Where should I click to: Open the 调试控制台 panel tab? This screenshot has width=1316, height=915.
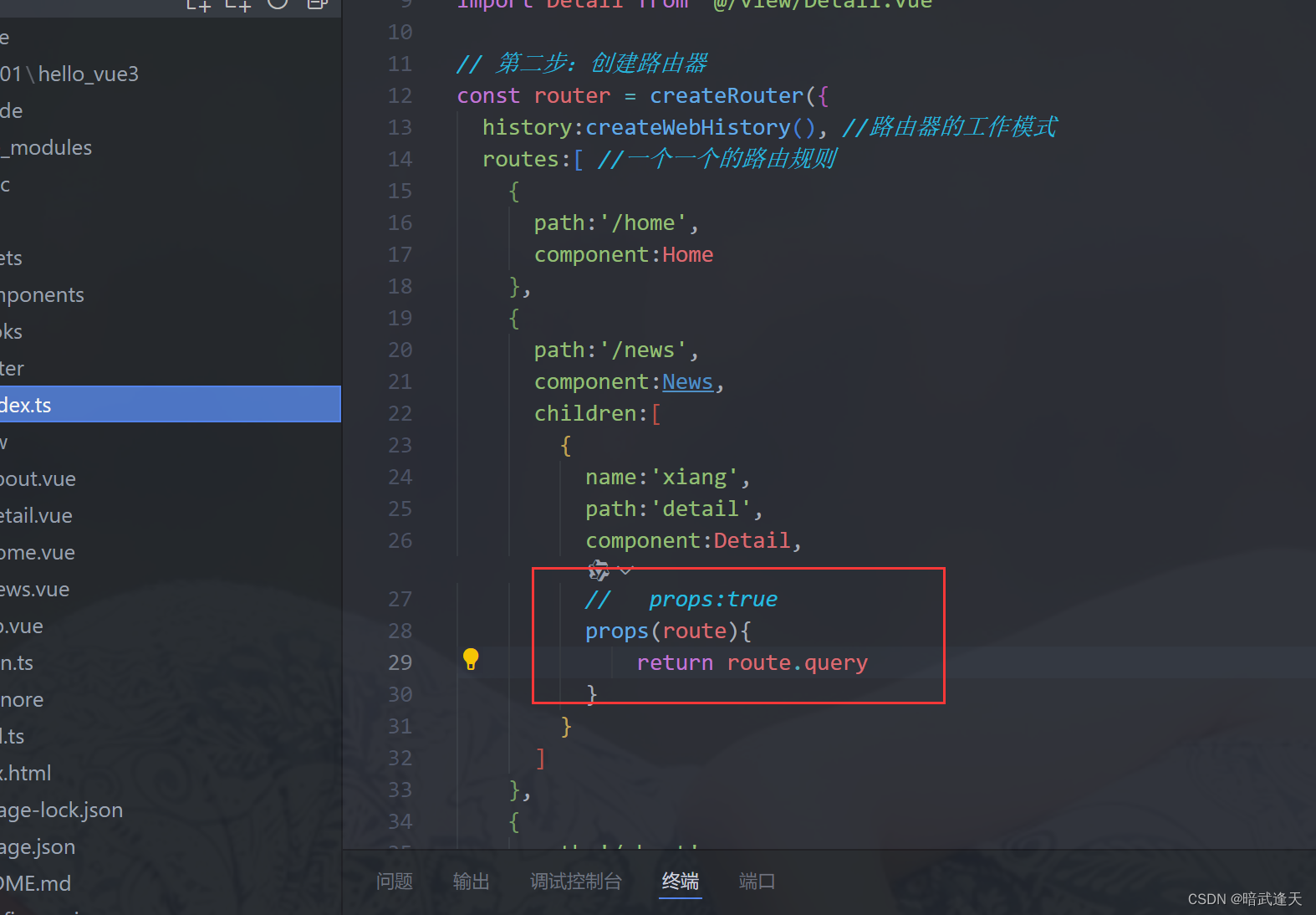pos(576,881)
